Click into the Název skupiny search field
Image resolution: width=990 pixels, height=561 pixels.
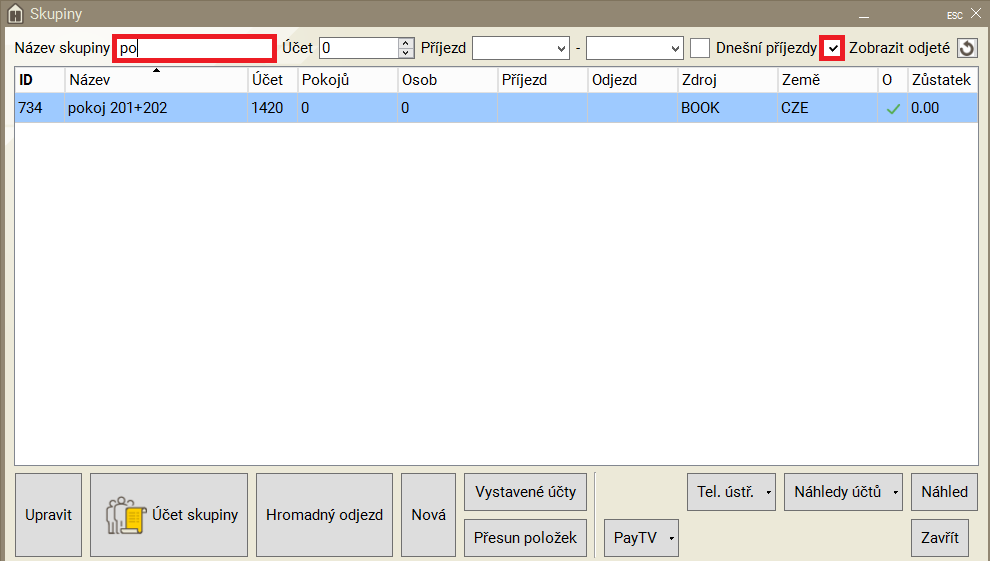click(x=193, y=48)
